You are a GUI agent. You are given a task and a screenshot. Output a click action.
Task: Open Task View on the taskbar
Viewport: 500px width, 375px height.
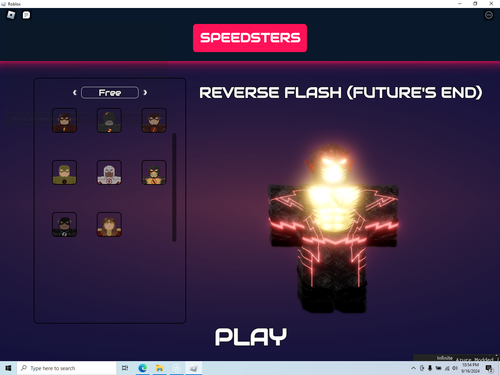tap(125, 368)
